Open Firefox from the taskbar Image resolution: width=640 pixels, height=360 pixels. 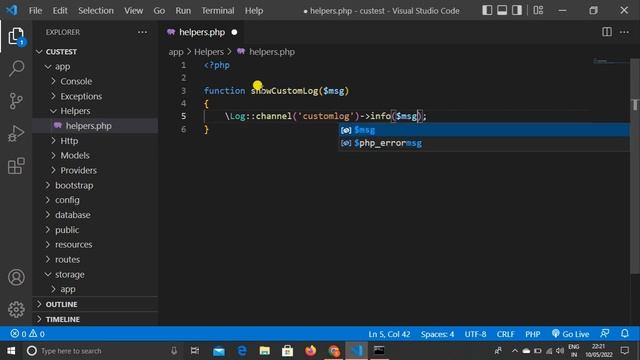(311, 351)
